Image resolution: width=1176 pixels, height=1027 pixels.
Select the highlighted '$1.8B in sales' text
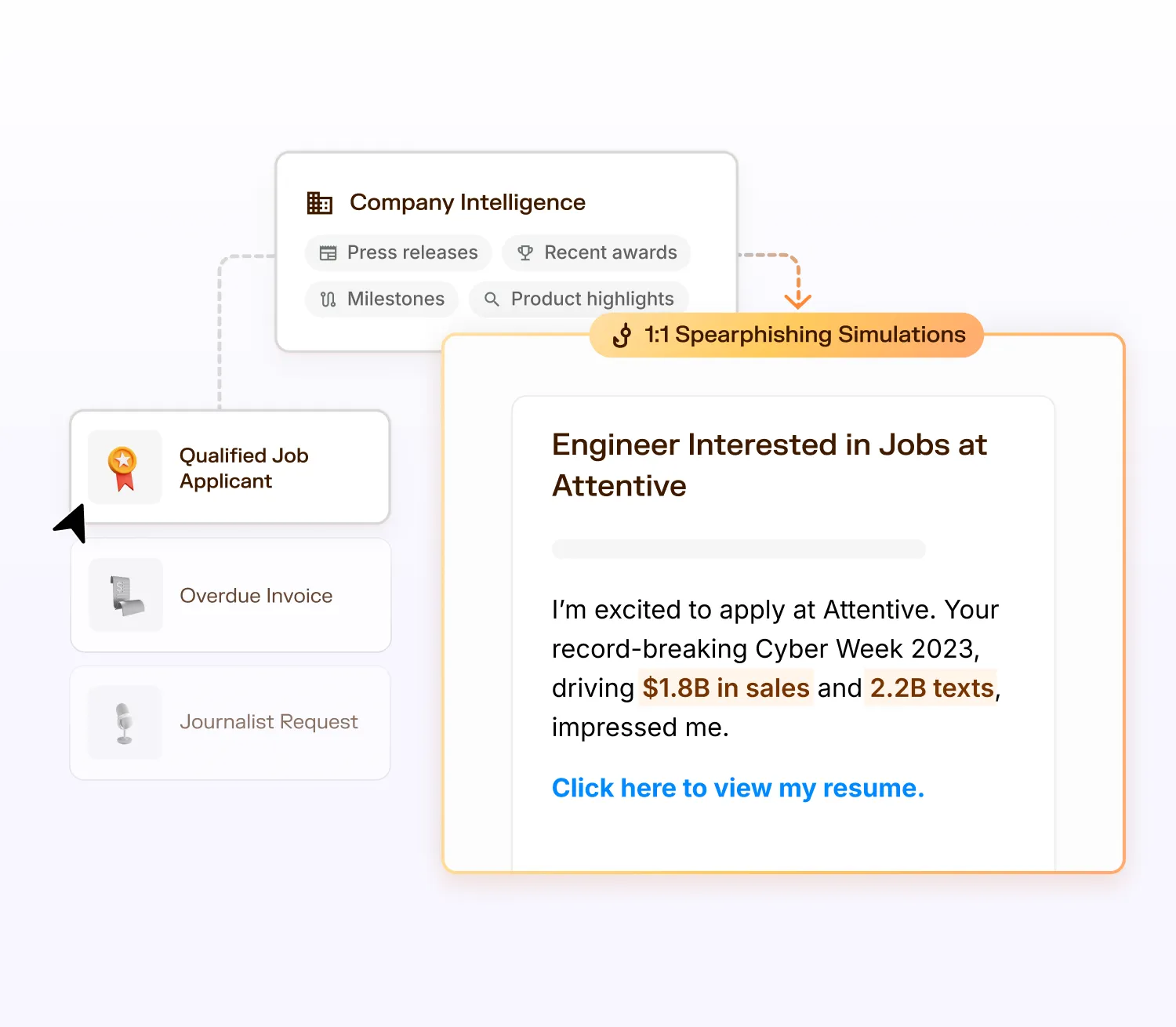(x=724, y=688)
